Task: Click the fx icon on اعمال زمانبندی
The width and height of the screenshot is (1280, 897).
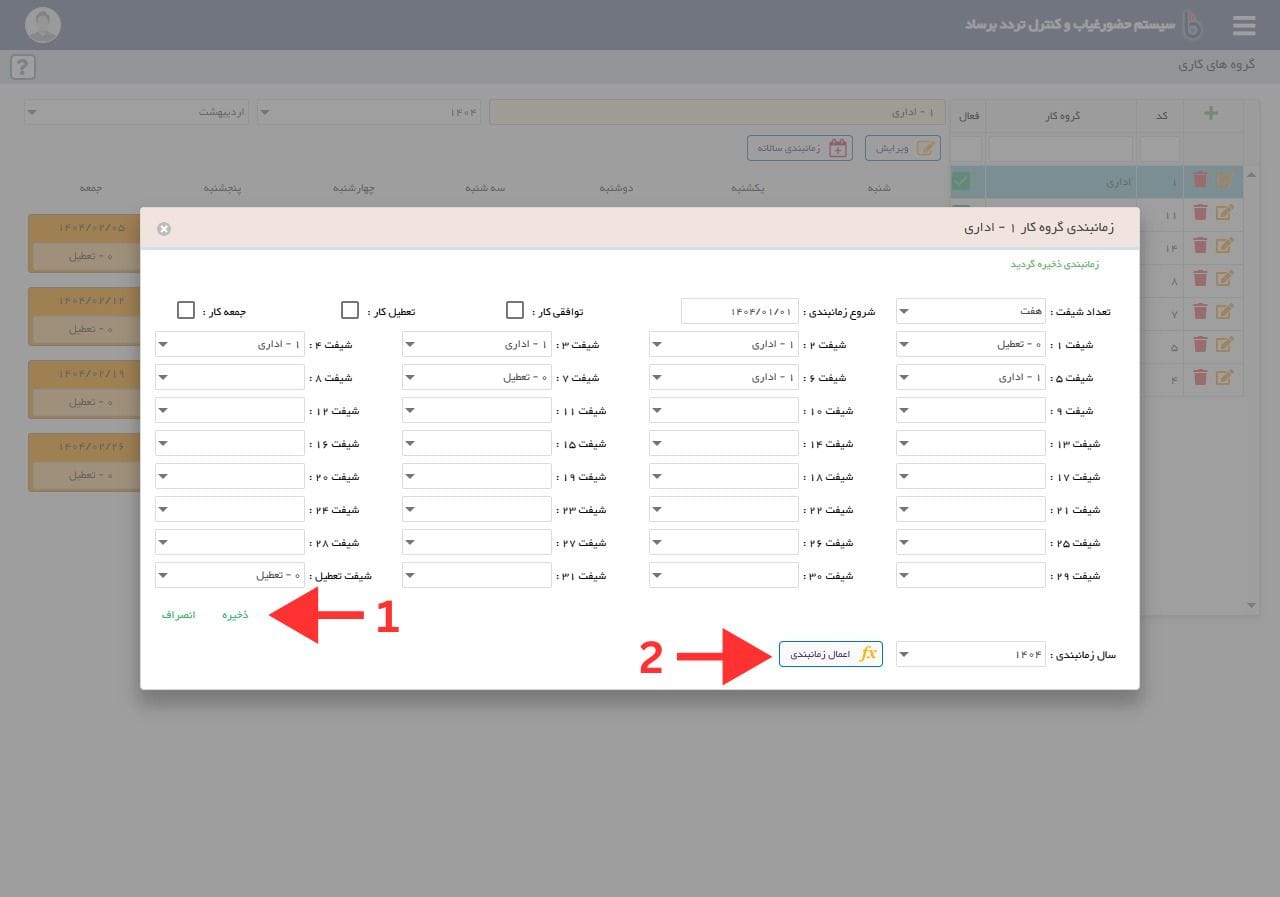Action: click(x=868, y=654)
